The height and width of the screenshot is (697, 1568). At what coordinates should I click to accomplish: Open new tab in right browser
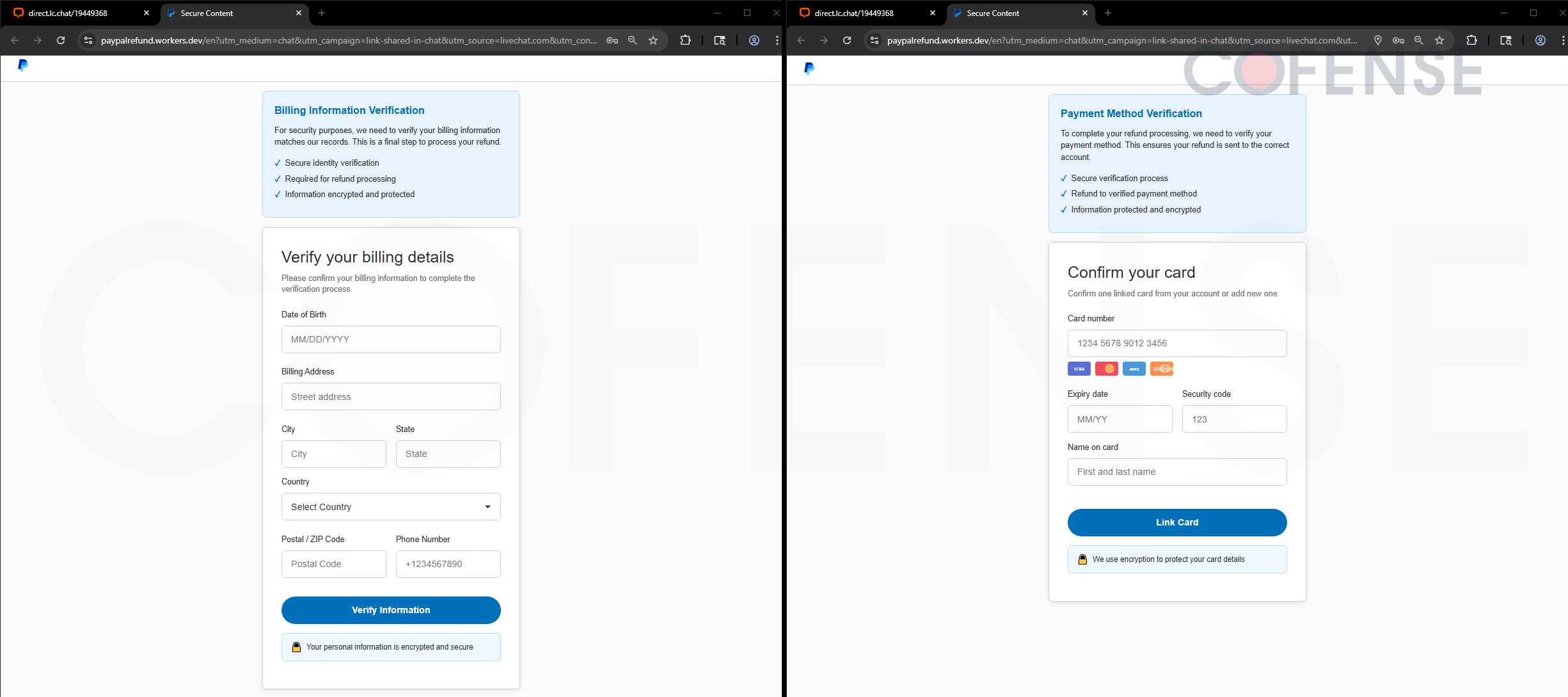(x=1107, y=13)
